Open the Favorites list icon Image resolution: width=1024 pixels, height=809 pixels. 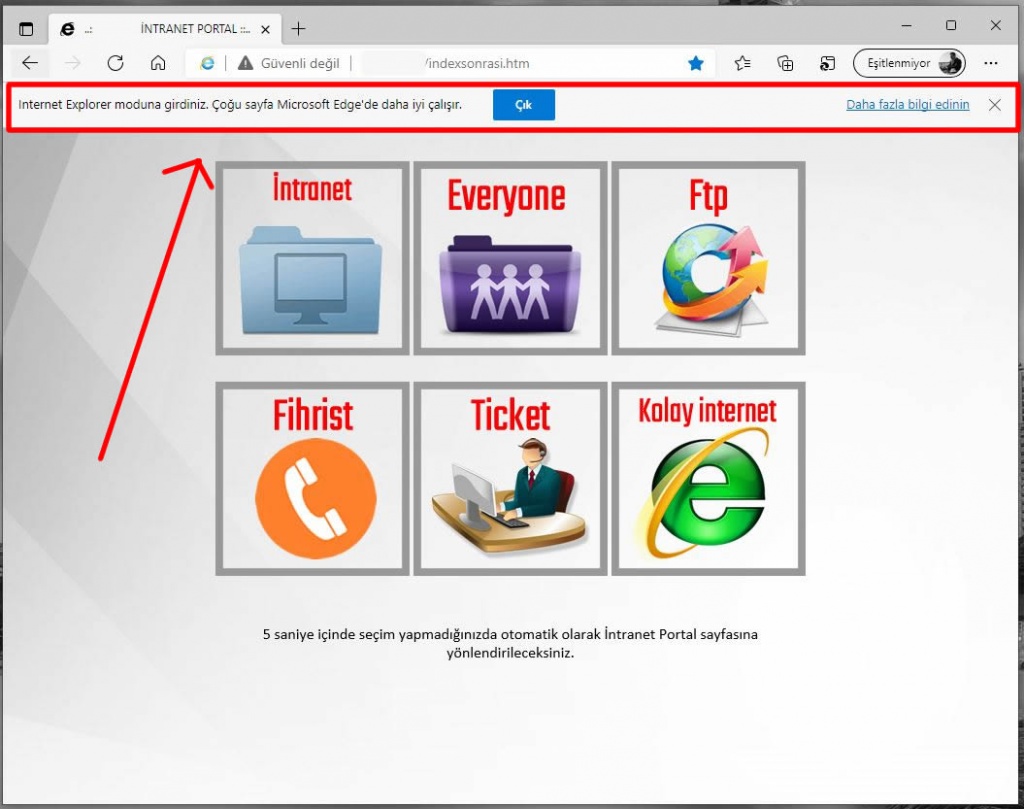[x=742, y=63]
